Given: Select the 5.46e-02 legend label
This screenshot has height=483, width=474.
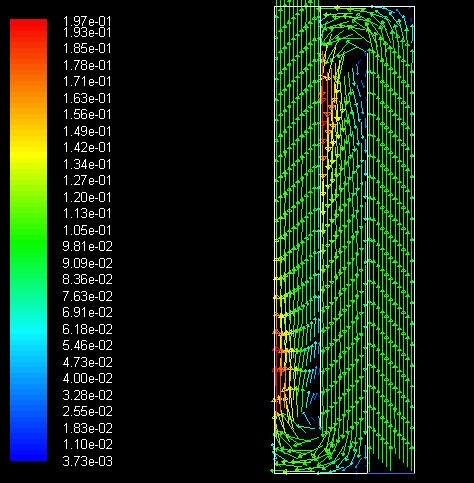Looking at the screenshot, I should click(87, 345).
